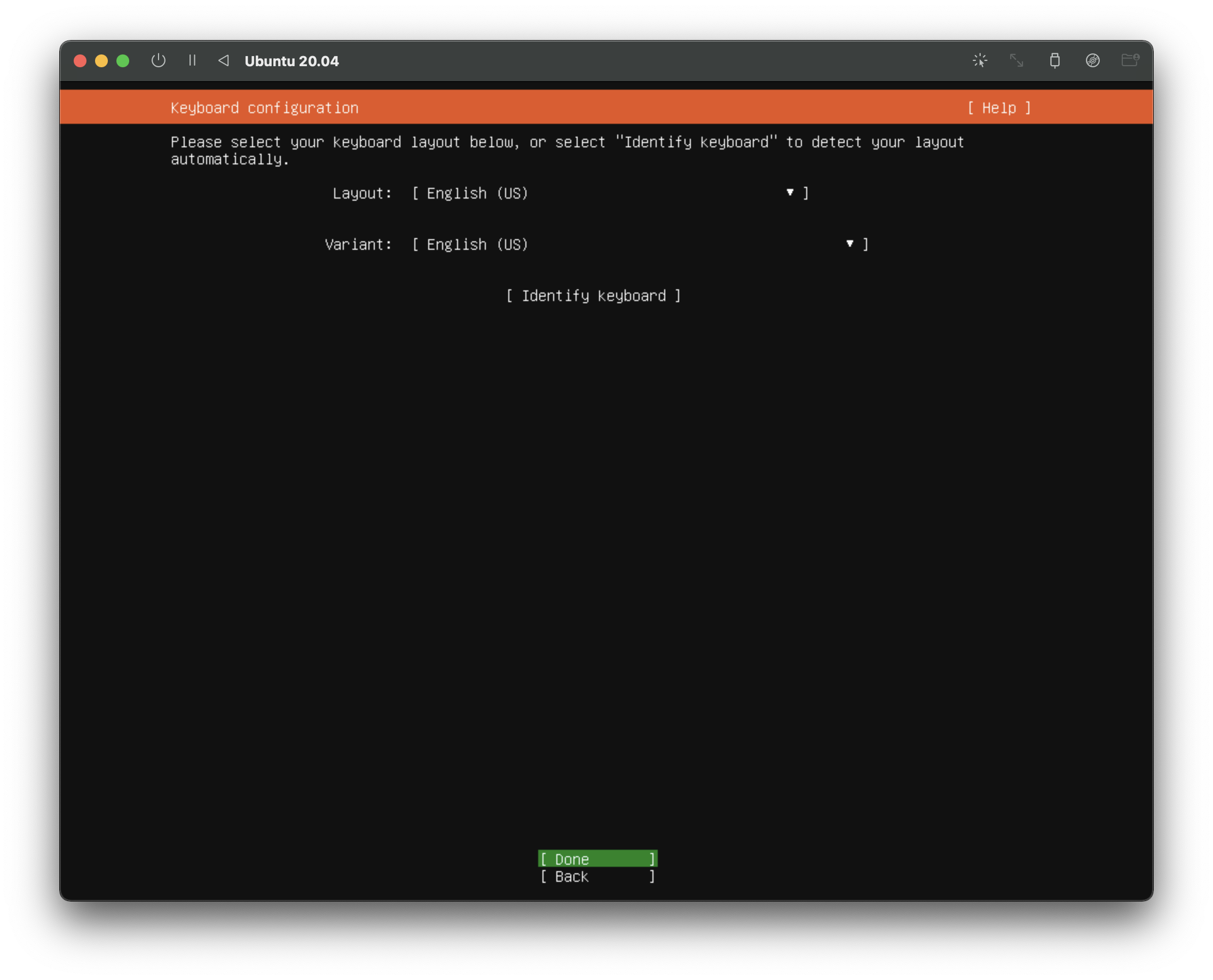This screenshot has height=980, width=1213.
Task: Maximize the window with green button
Action: tap(123, 61)
